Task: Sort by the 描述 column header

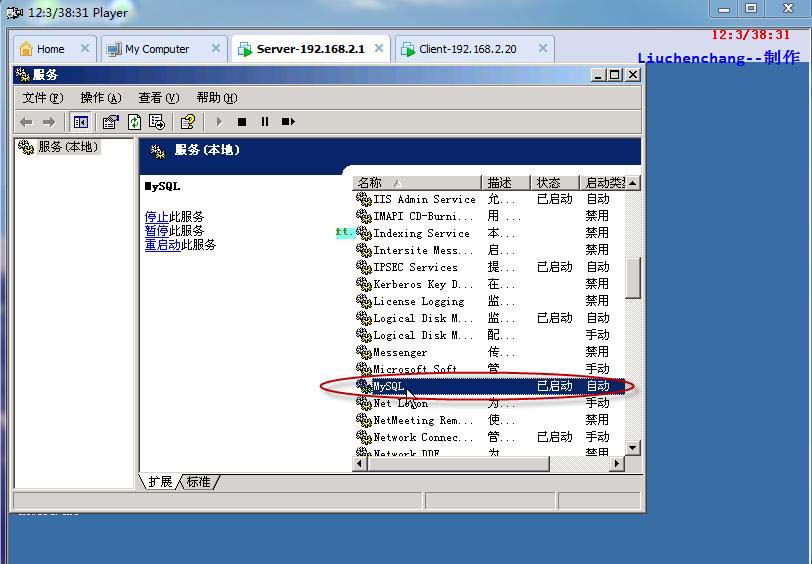Action: 506,183
